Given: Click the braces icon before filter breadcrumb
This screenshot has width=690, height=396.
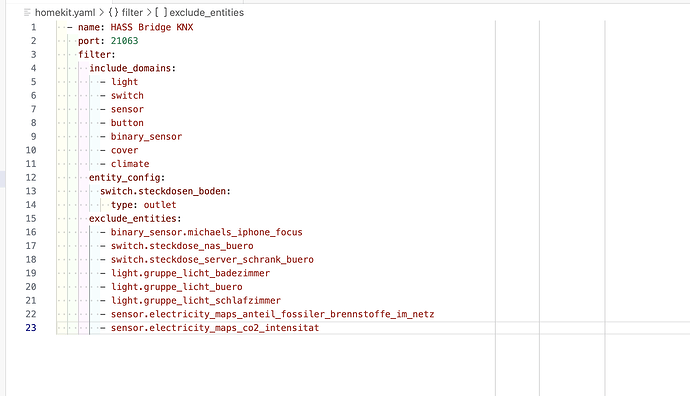Looking at the screenshot, I should point(114,13).
